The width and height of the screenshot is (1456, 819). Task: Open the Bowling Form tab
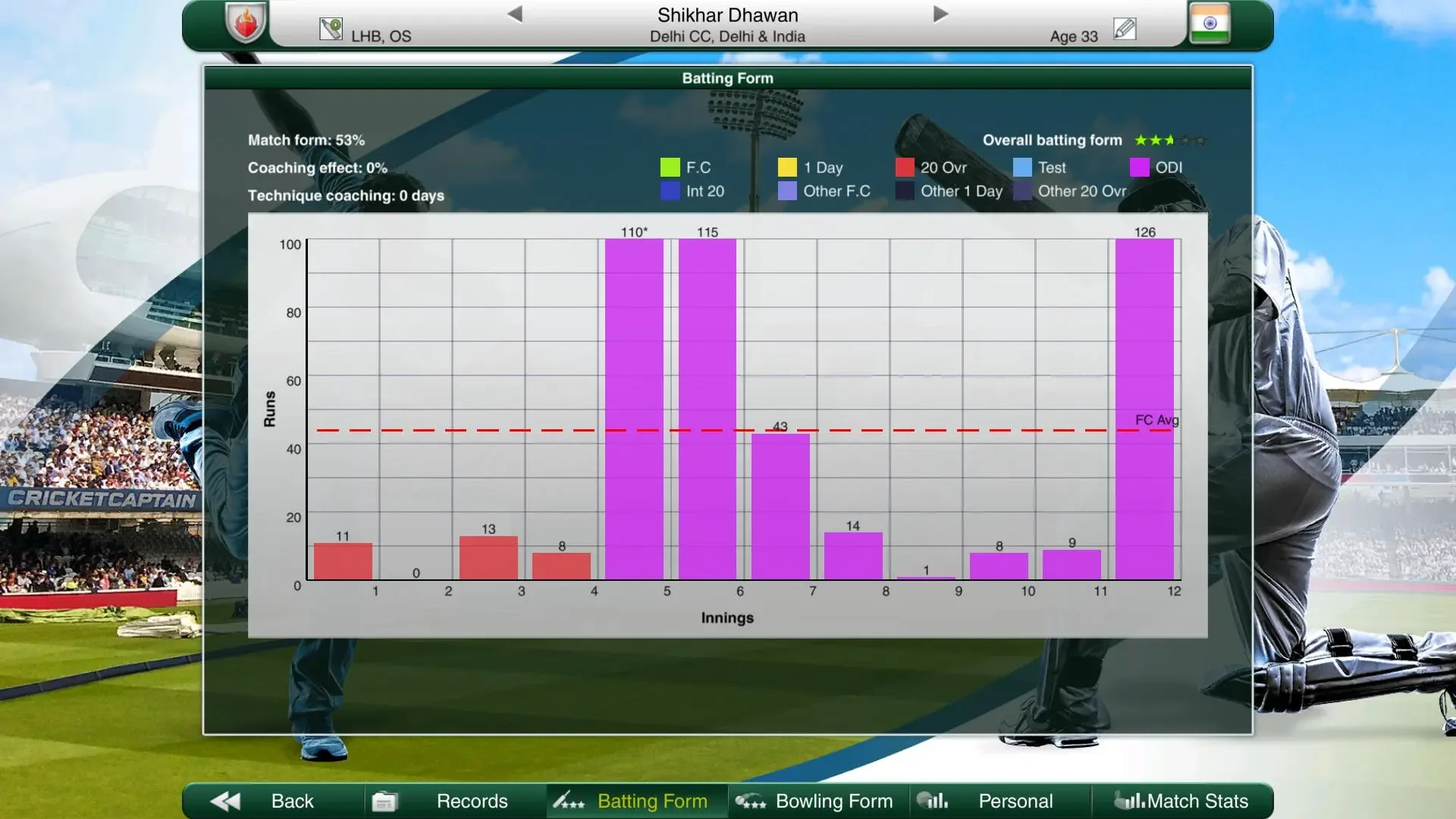(x=833, y=801)
